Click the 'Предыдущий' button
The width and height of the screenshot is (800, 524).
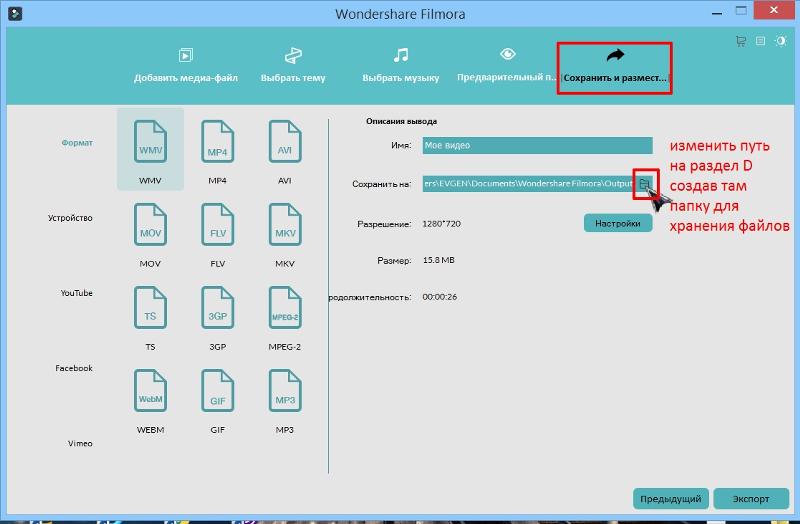pos(670,498)
